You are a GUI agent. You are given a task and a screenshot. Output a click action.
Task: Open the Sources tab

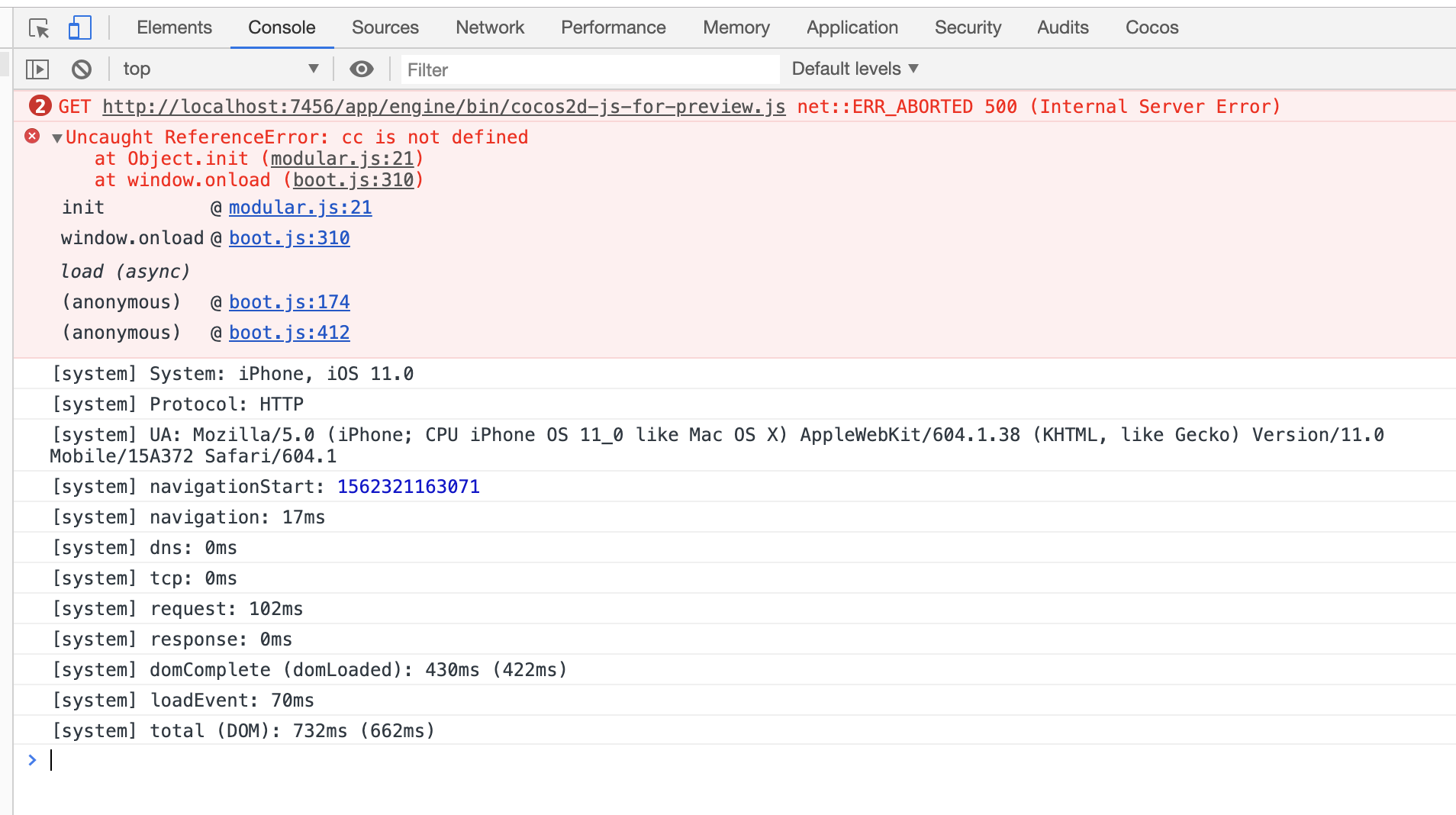click(x=385, y=27)
